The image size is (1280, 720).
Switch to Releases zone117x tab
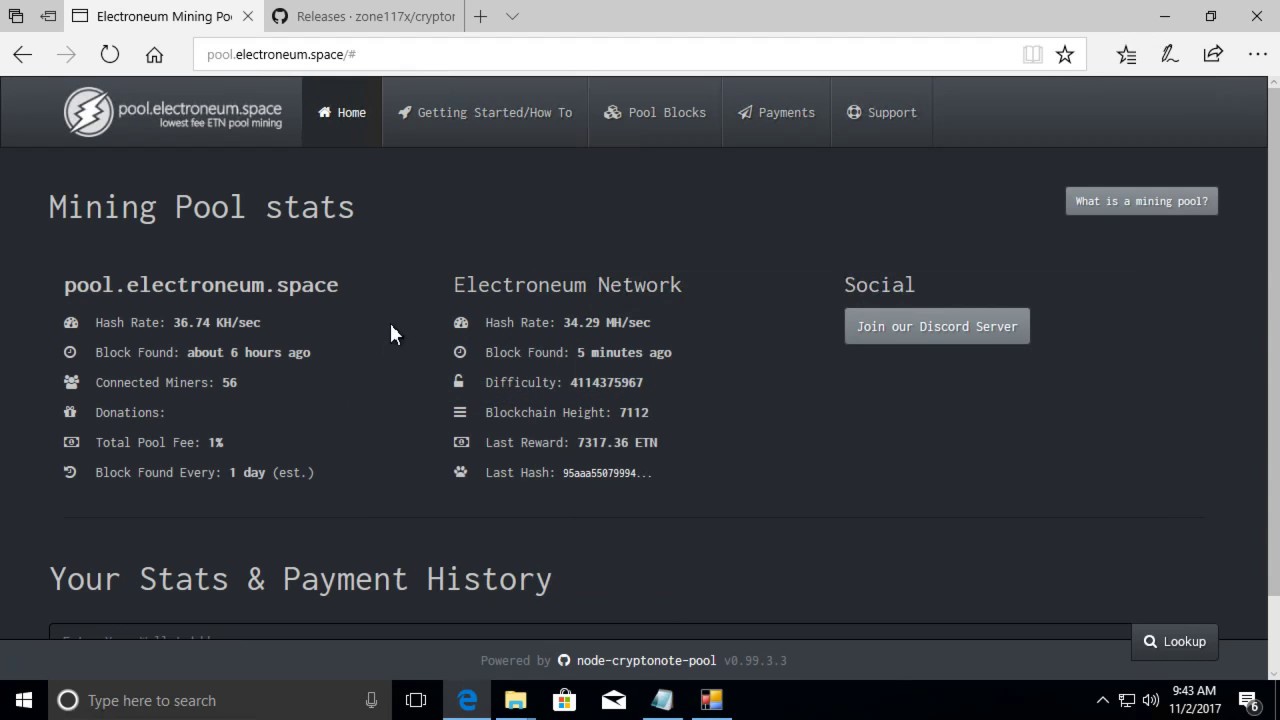365,16
